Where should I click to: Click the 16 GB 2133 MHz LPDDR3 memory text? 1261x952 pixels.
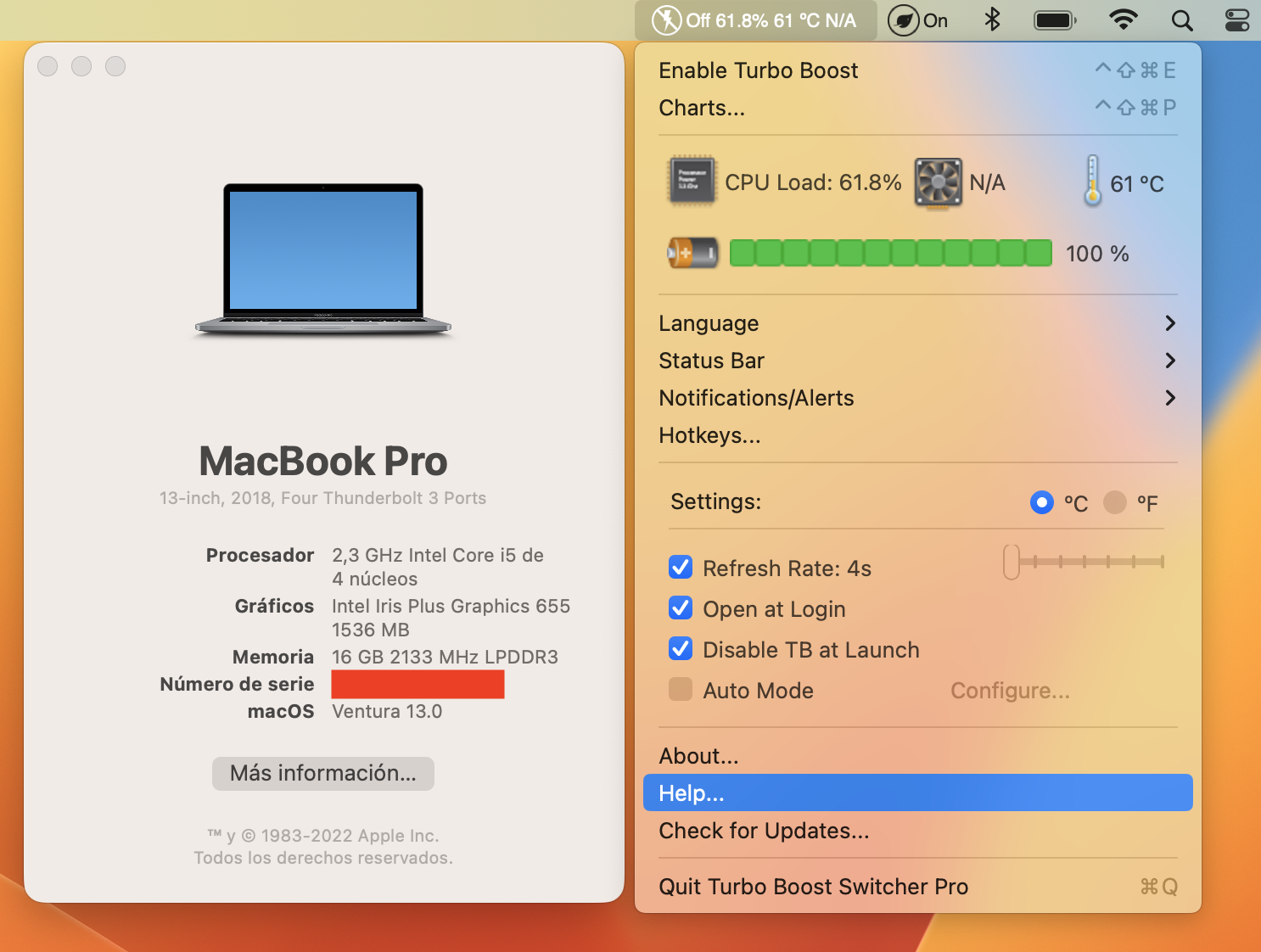(x=445, y=657)
